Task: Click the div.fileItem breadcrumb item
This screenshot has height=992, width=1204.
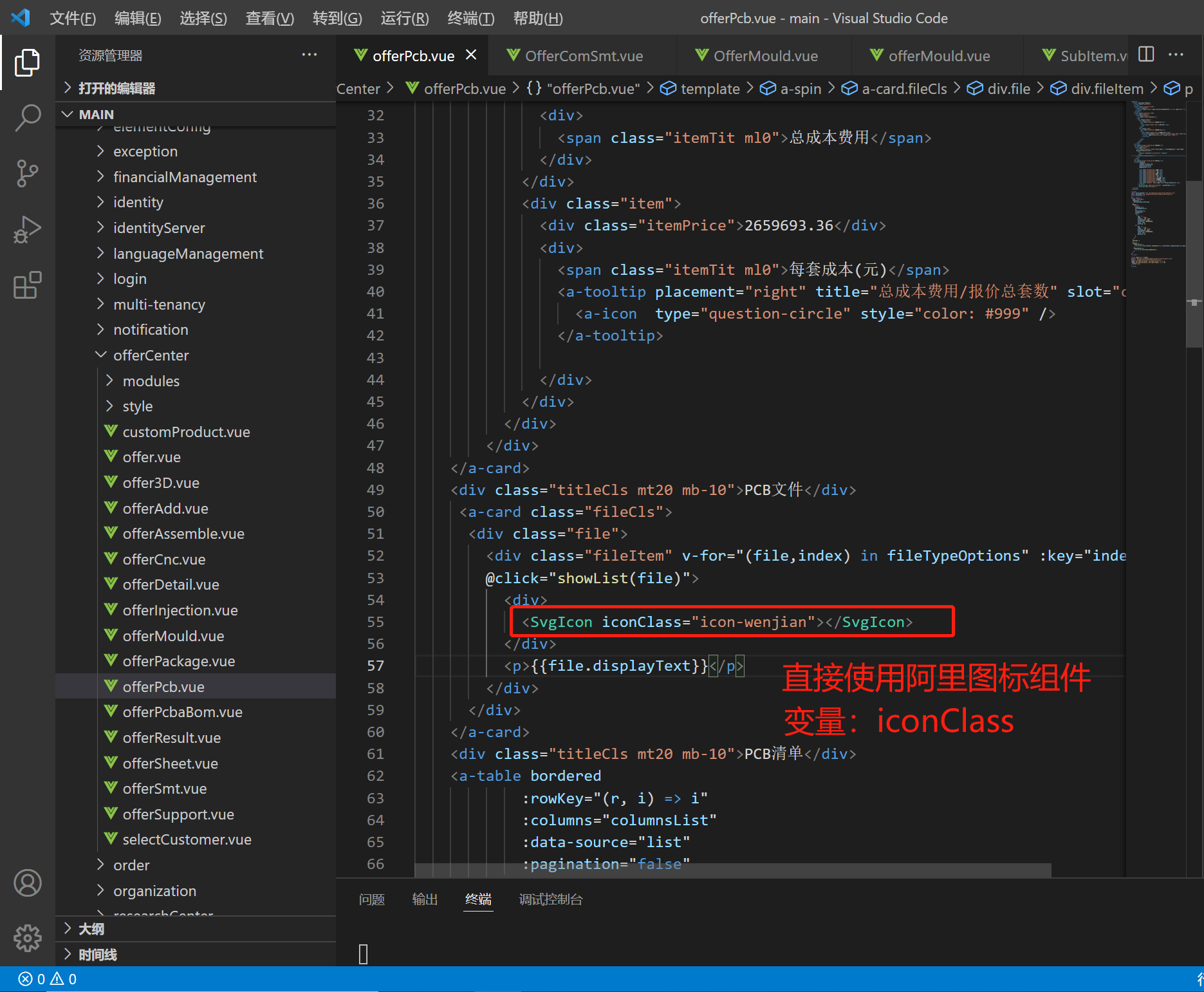Action: [1097, 89]
